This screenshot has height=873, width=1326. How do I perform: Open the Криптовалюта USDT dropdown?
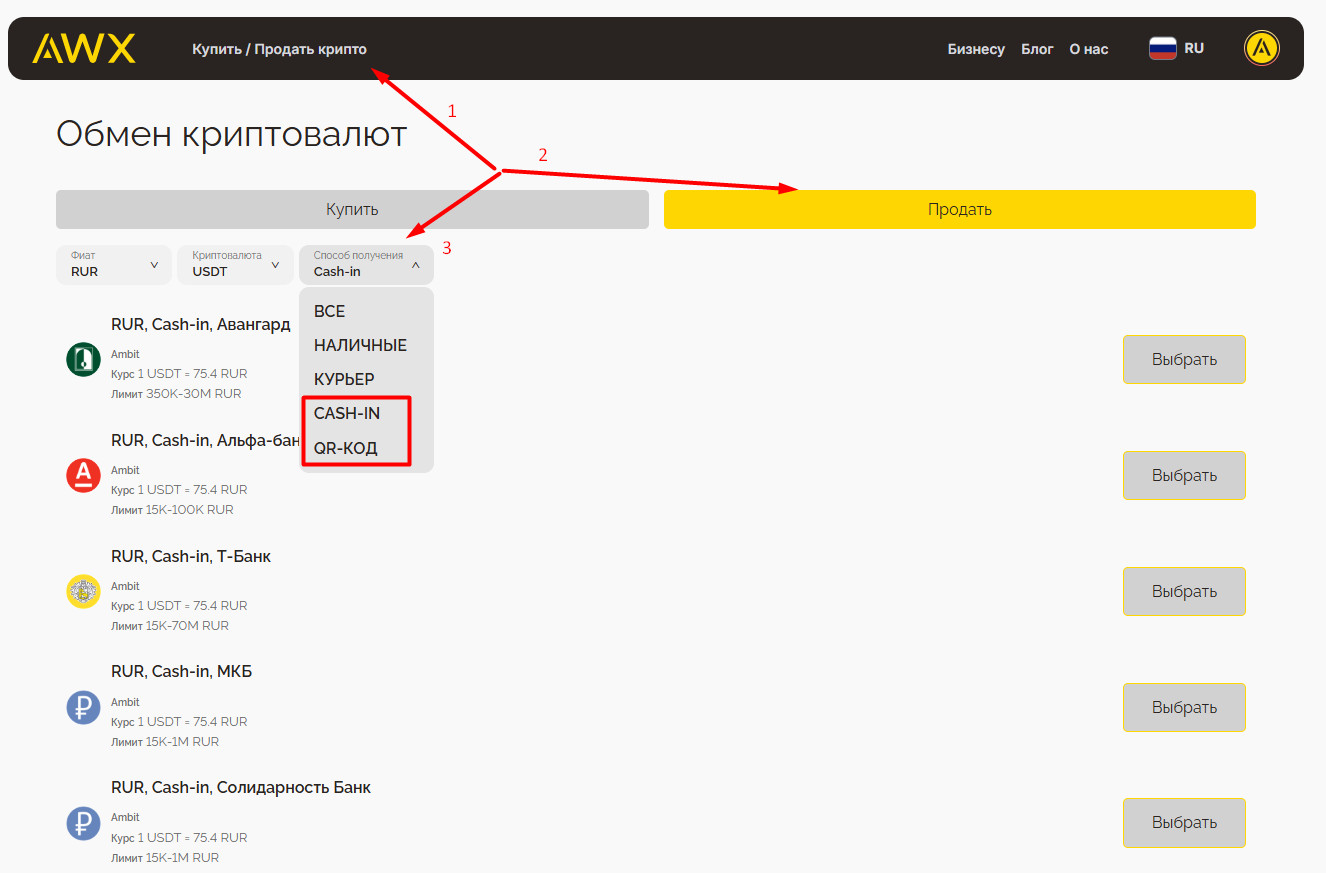point(235,265)
